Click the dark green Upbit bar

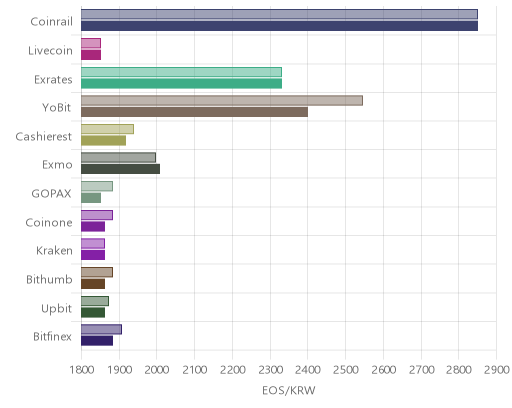93,313
